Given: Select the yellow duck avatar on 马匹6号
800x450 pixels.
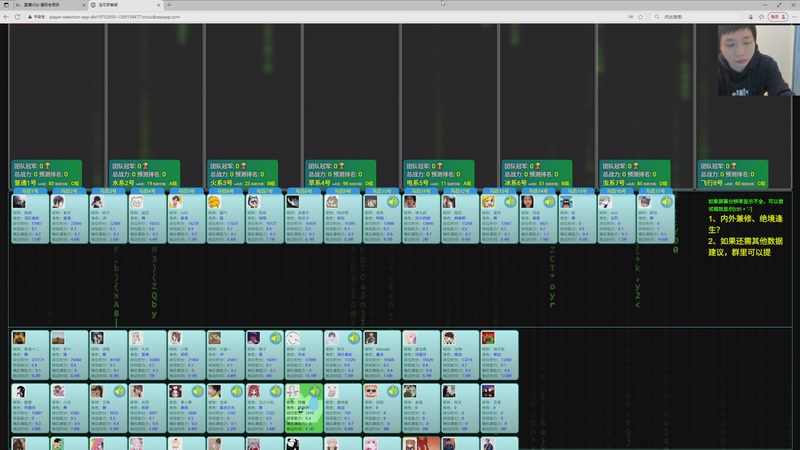Looking at the screenshot, I should pyautogui.click(x=214, y=202).
